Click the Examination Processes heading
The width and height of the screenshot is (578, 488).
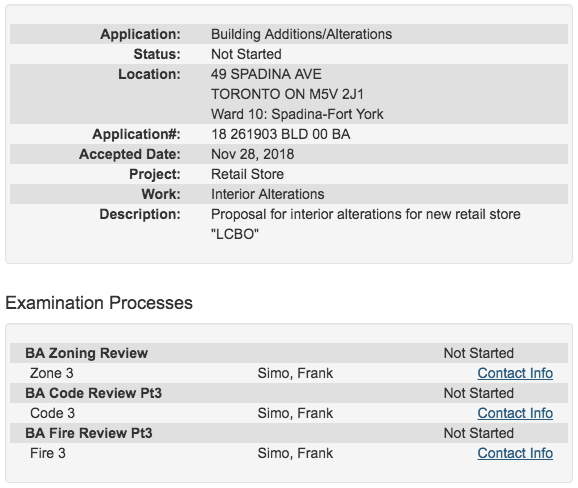coord(99,303)
